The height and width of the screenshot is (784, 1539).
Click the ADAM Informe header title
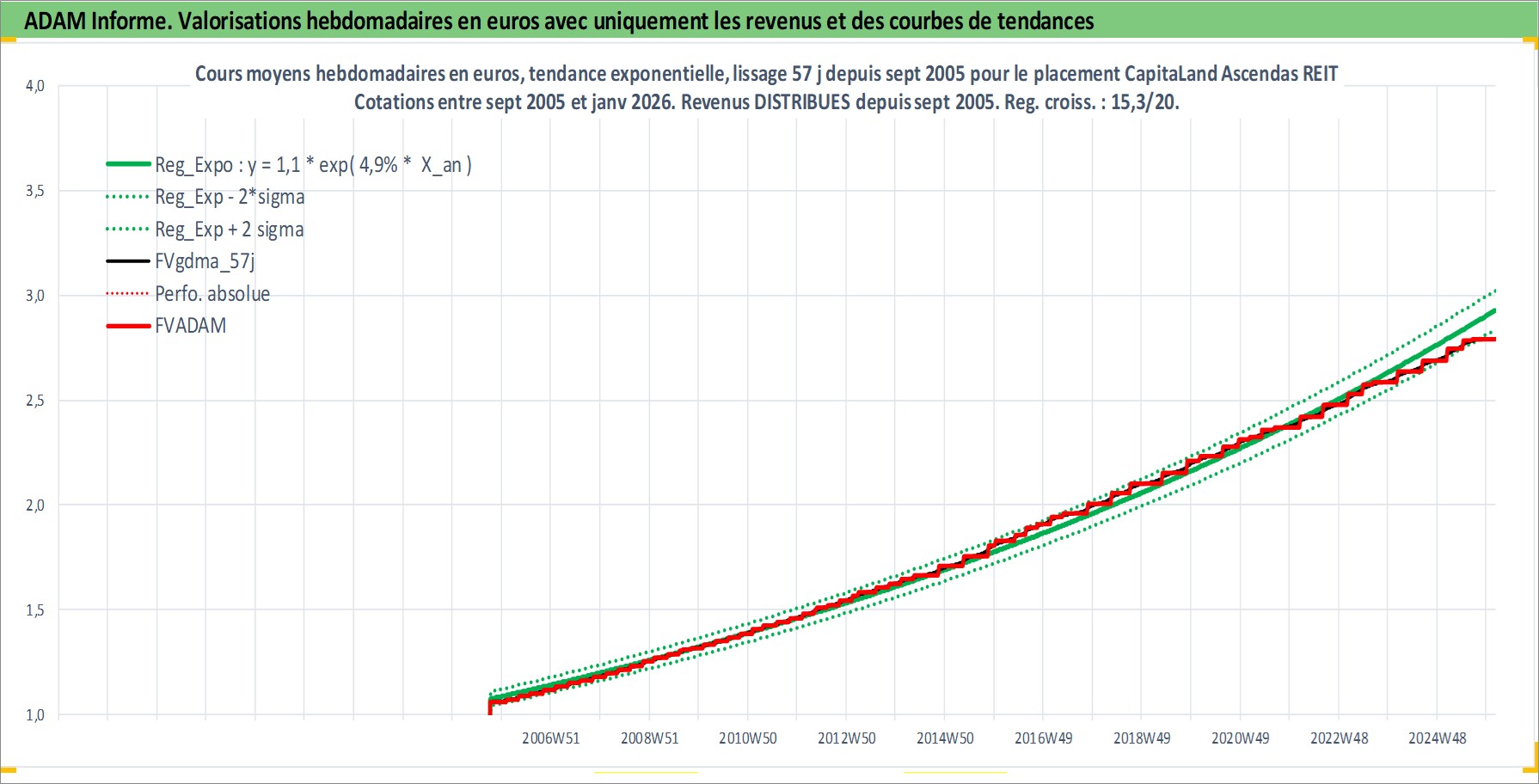pyautogui.click(x=559, y=21)
